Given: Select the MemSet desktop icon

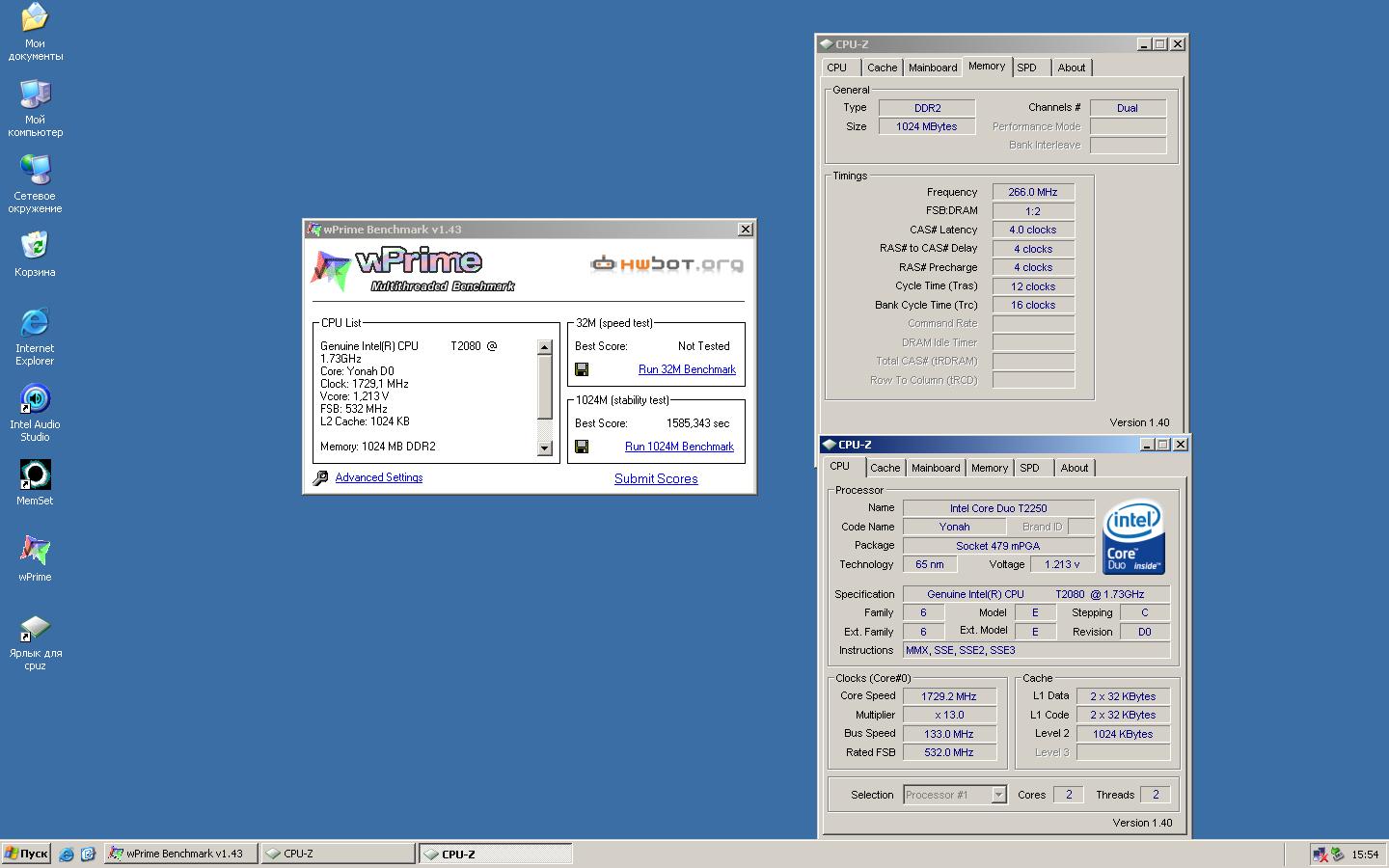Looking at the screenshot, I should (35, 482).
